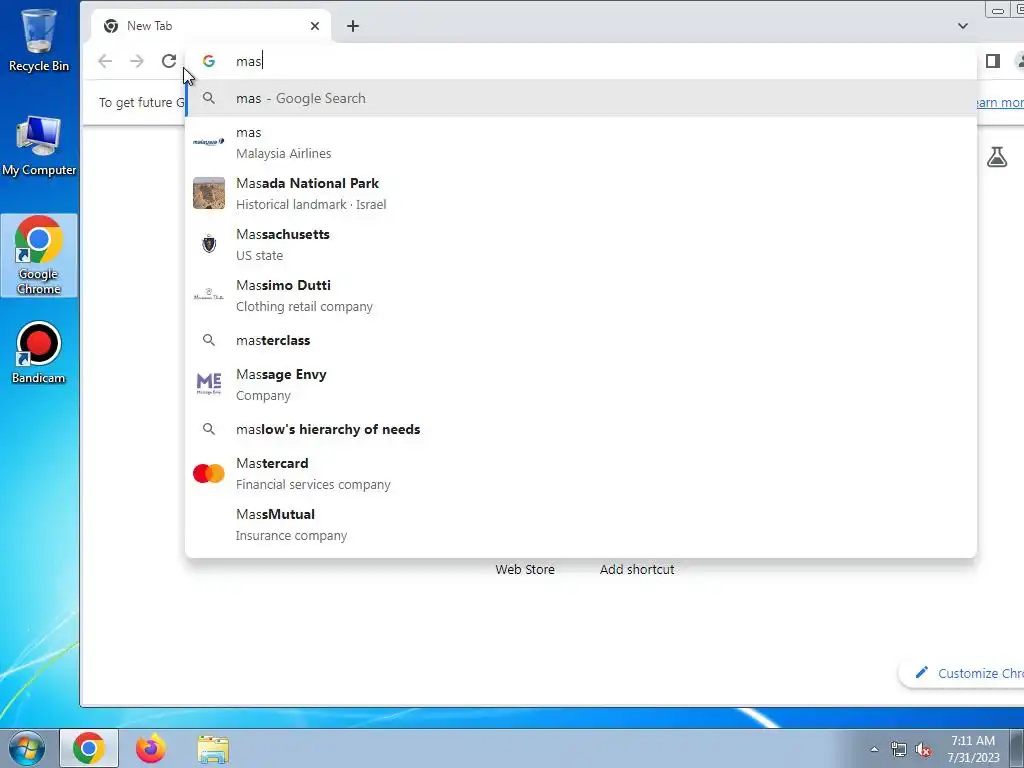Click Chrome icon in taskbar

click(x=89, y=748)
